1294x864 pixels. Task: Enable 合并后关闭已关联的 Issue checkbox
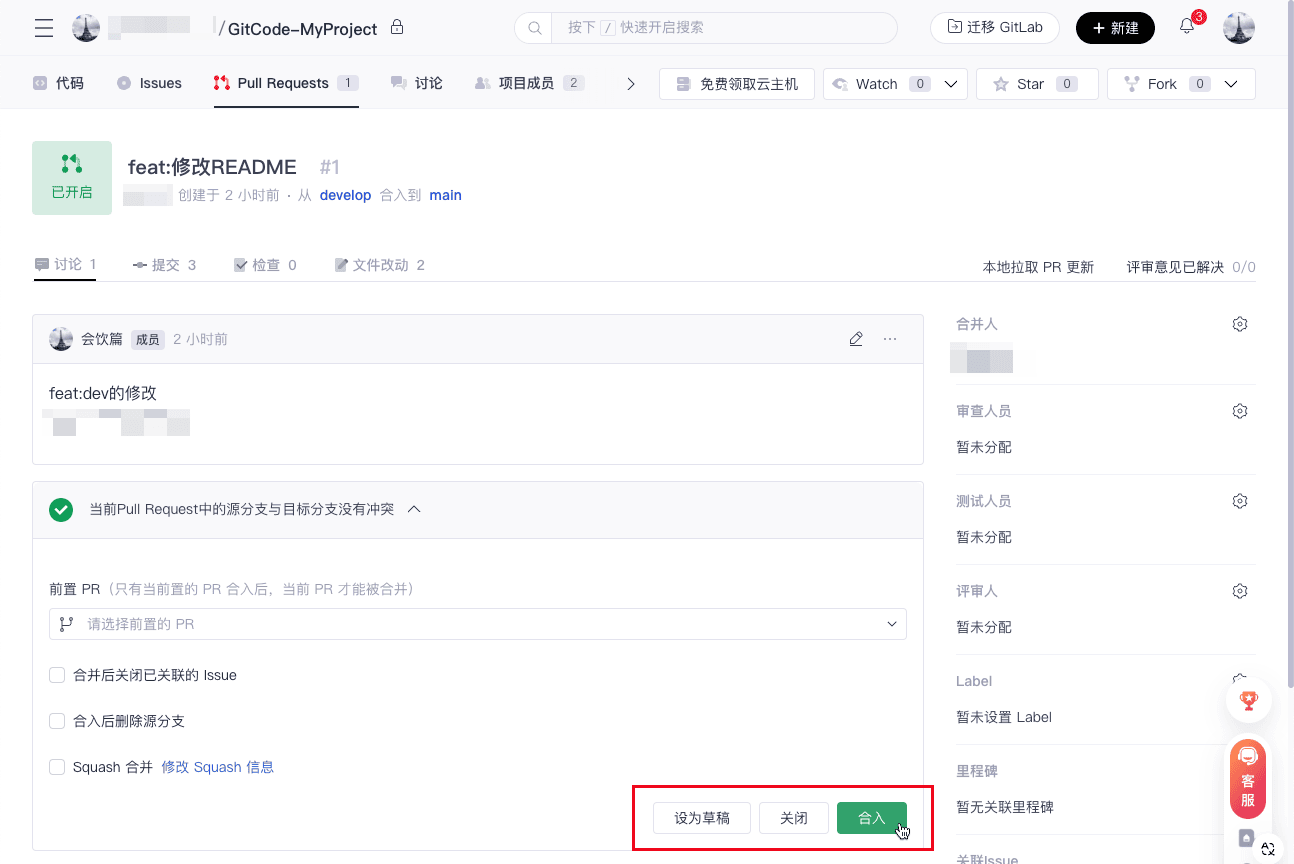57,675
